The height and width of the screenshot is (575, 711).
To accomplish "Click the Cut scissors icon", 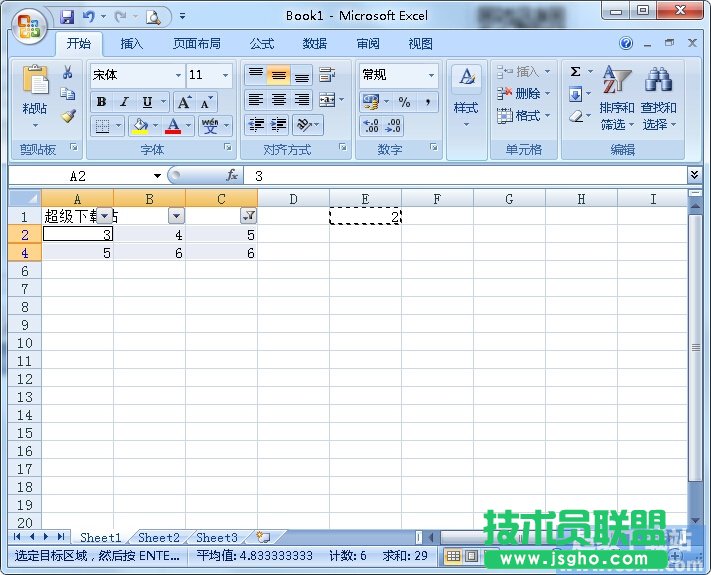I will point(68,73).
